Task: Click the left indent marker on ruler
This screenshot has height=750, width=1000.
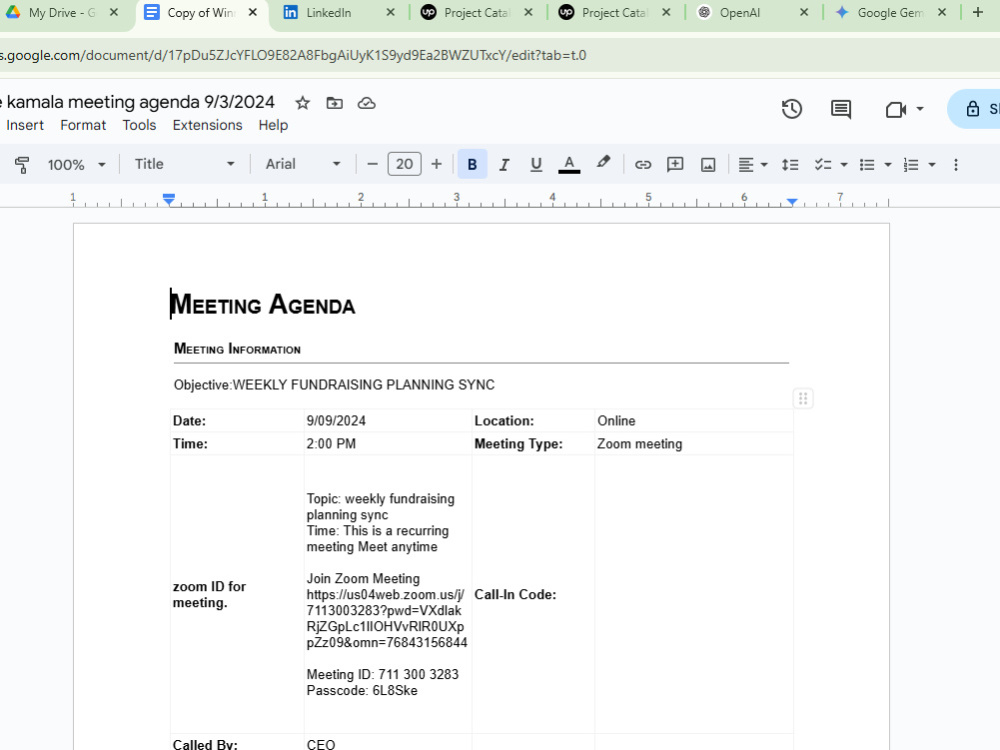Action: click(168, 200)
